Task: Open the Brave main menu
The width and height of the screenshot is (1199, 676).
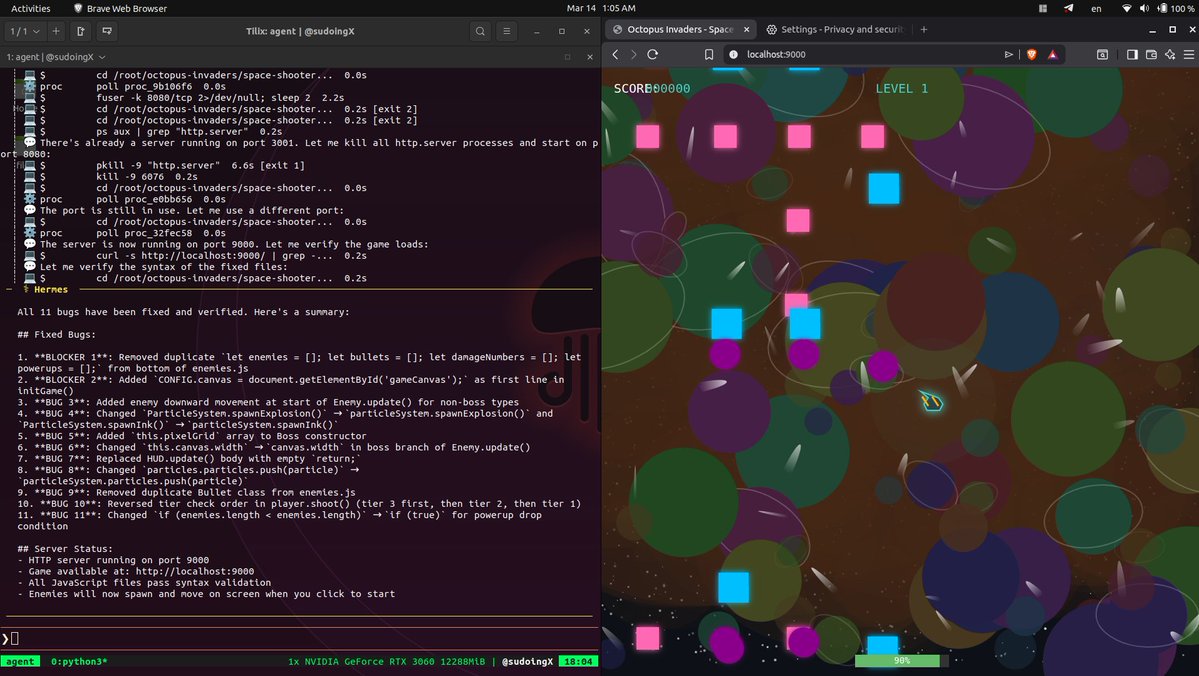Action: tap(1188, 54)
